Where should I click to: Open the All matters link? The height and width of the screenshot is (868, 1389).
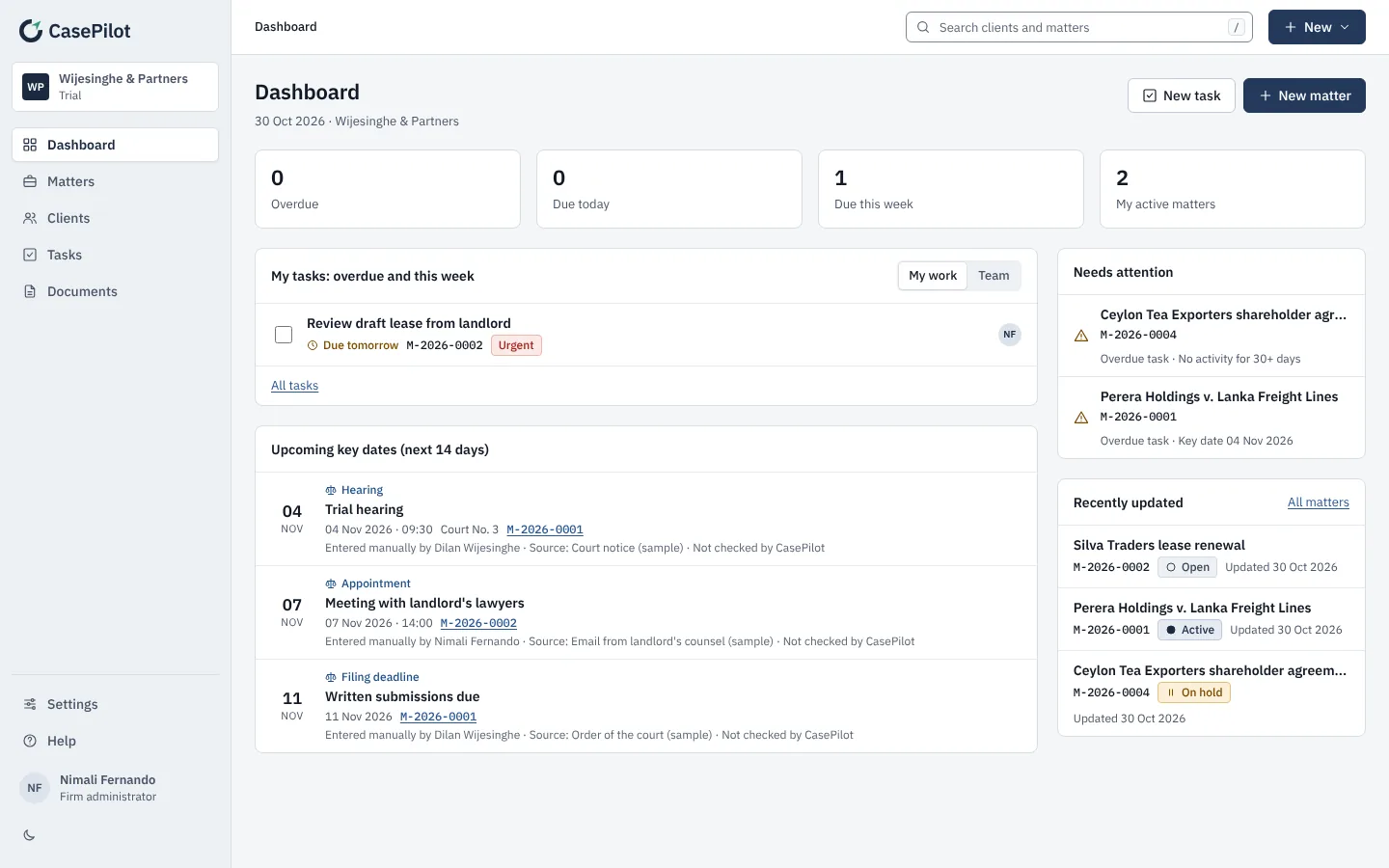[1318, 502]
